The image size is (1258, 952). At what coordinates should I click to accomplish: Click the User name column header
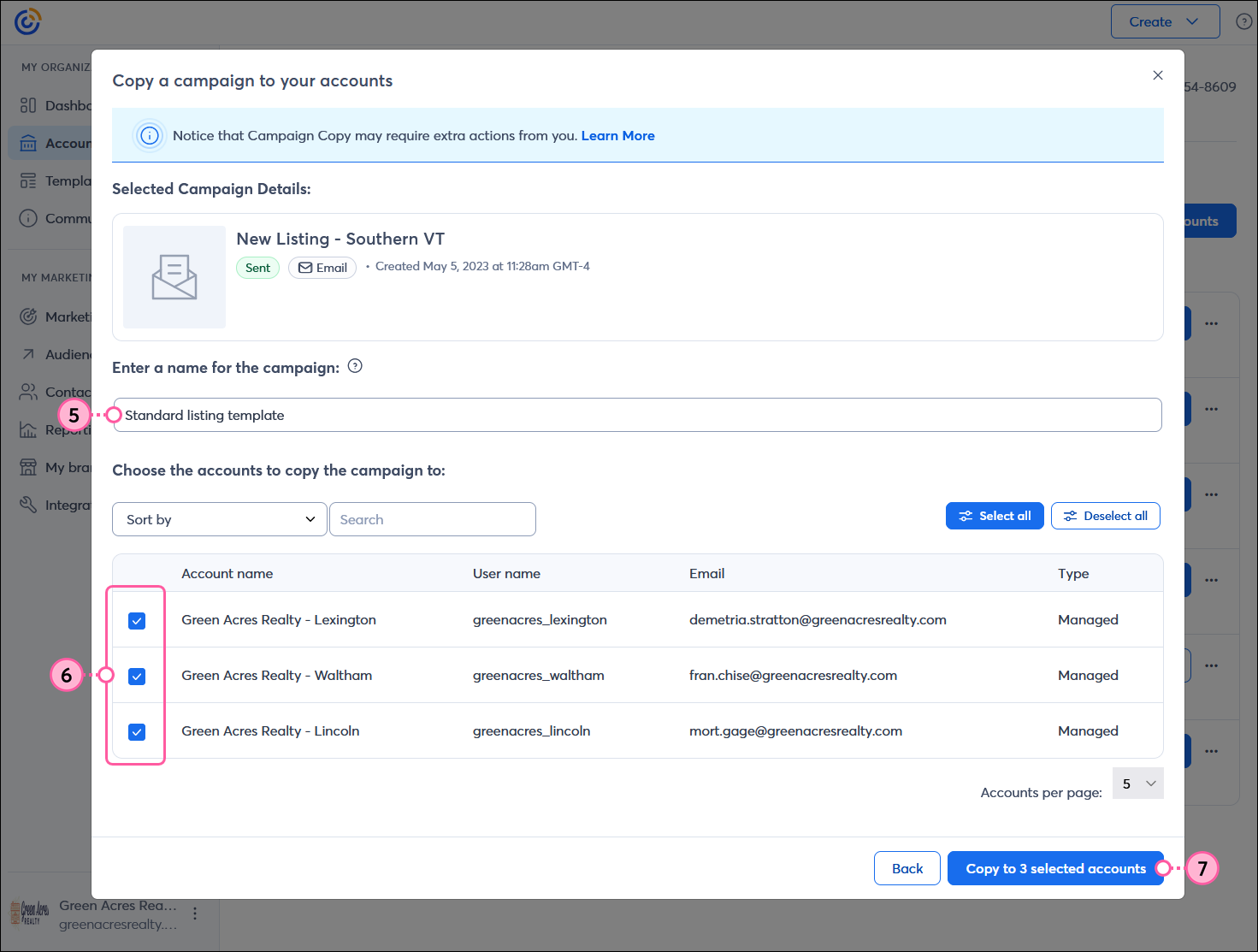506,573
